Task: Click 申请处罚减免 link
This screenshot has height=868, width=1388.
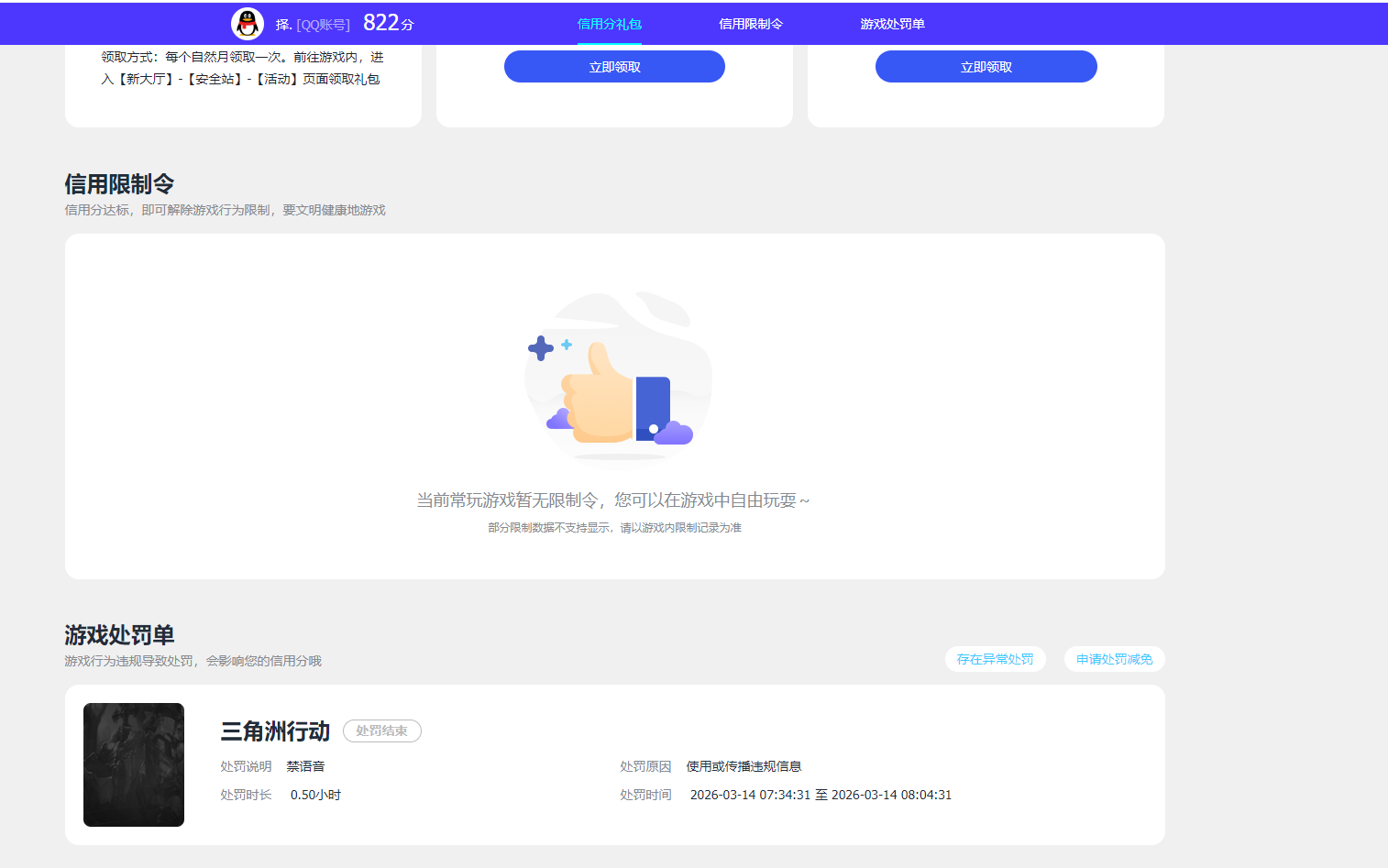Action: point(1114,659)
